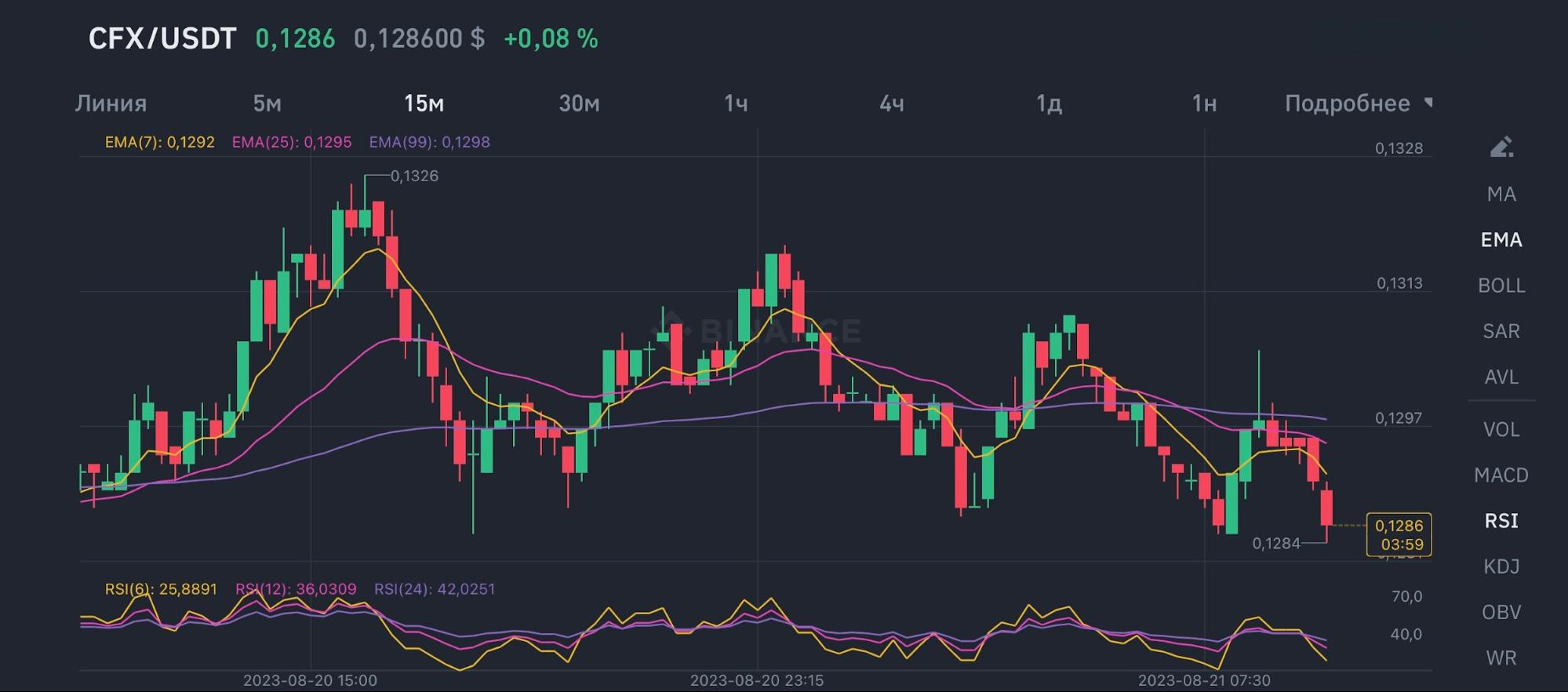
Task: Enable the MA indicator
Action: click(1501, 194)
